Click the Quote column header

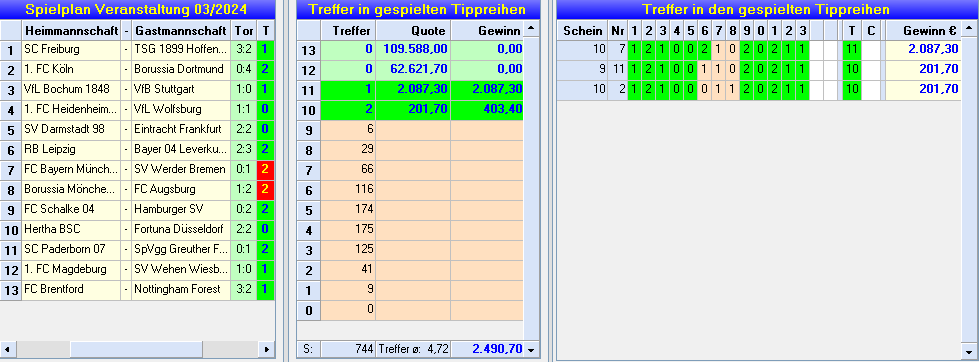413,31
